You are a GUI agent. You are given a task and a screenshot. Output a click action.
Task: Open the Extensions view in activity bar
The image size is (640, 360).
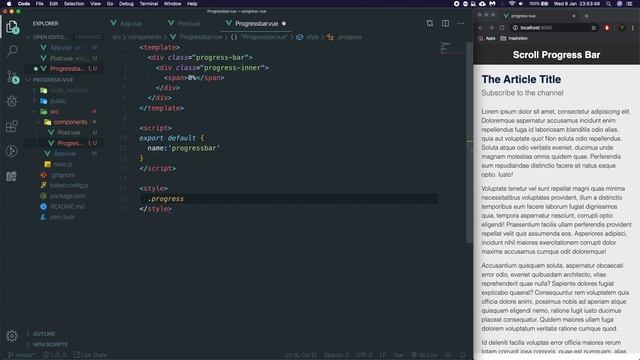point(12,127)
